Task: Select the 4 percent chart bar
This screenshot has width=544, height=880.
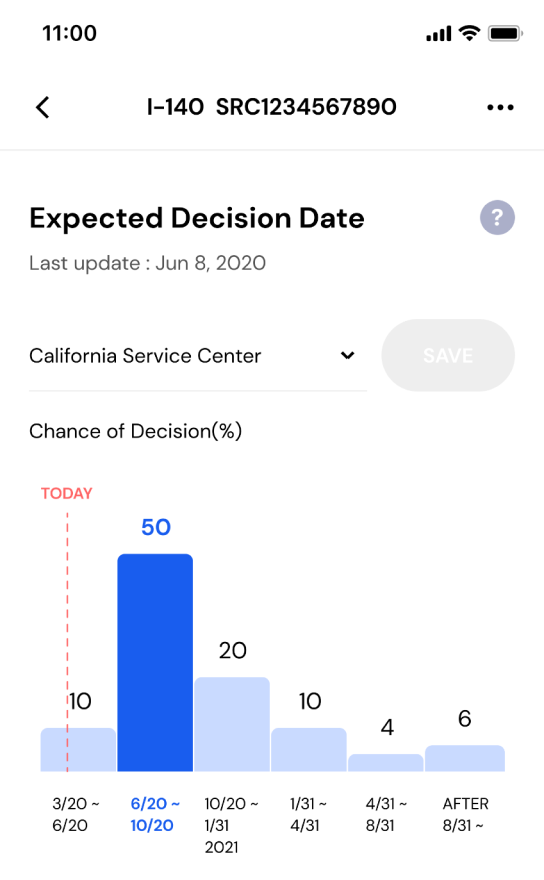Action: pos(386,762)
